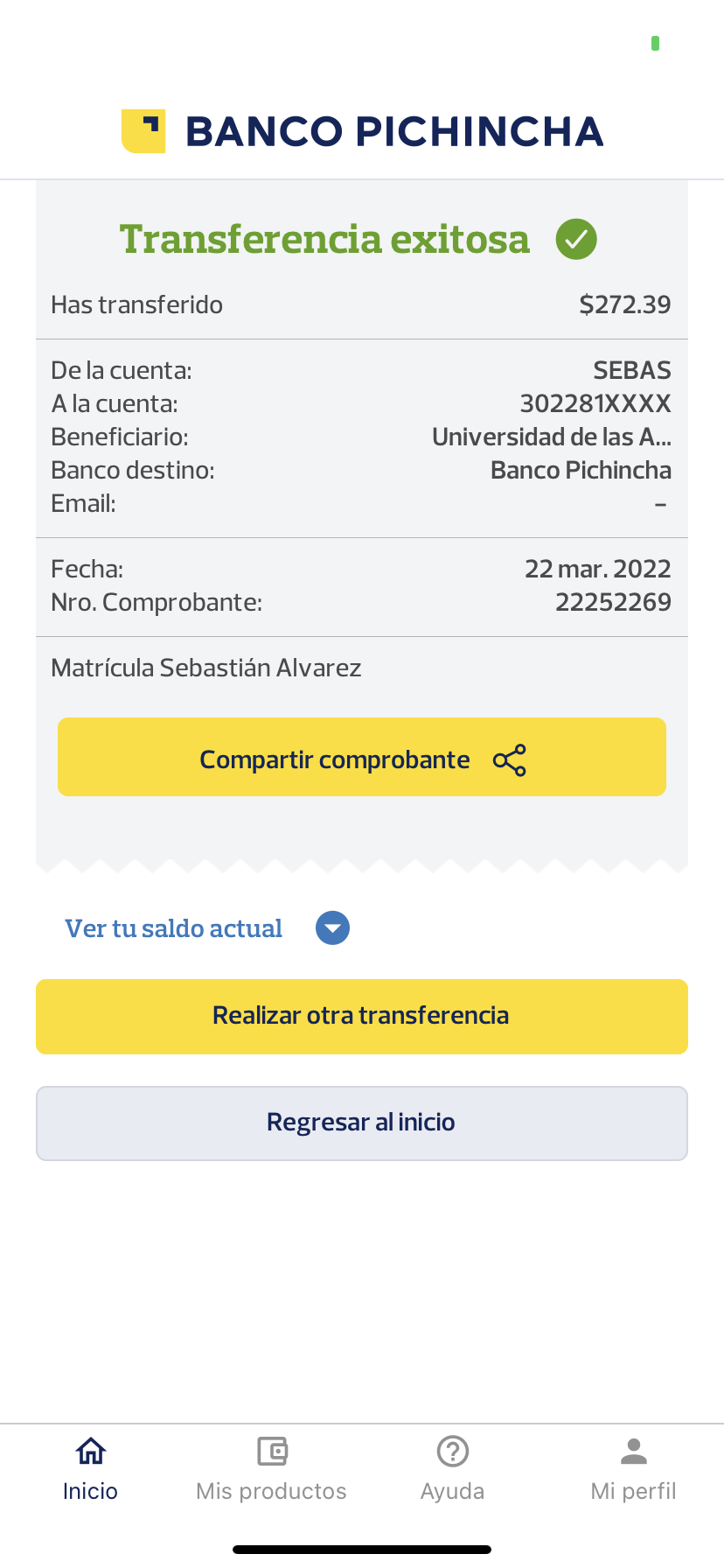Tap the Inicio home icon

point(90,1452)
